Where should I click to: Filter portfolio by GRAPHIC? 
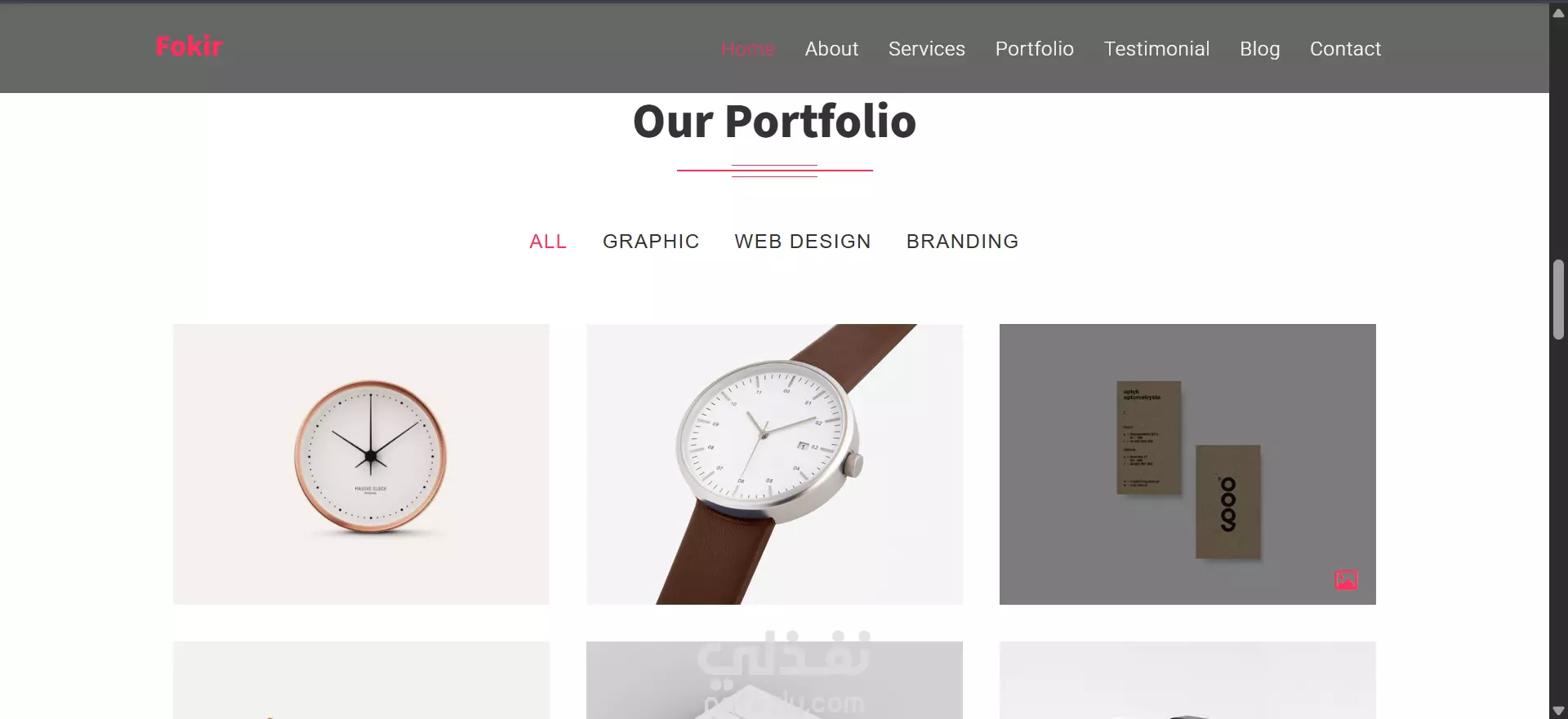pyautogui.click(x=651, y=242)
